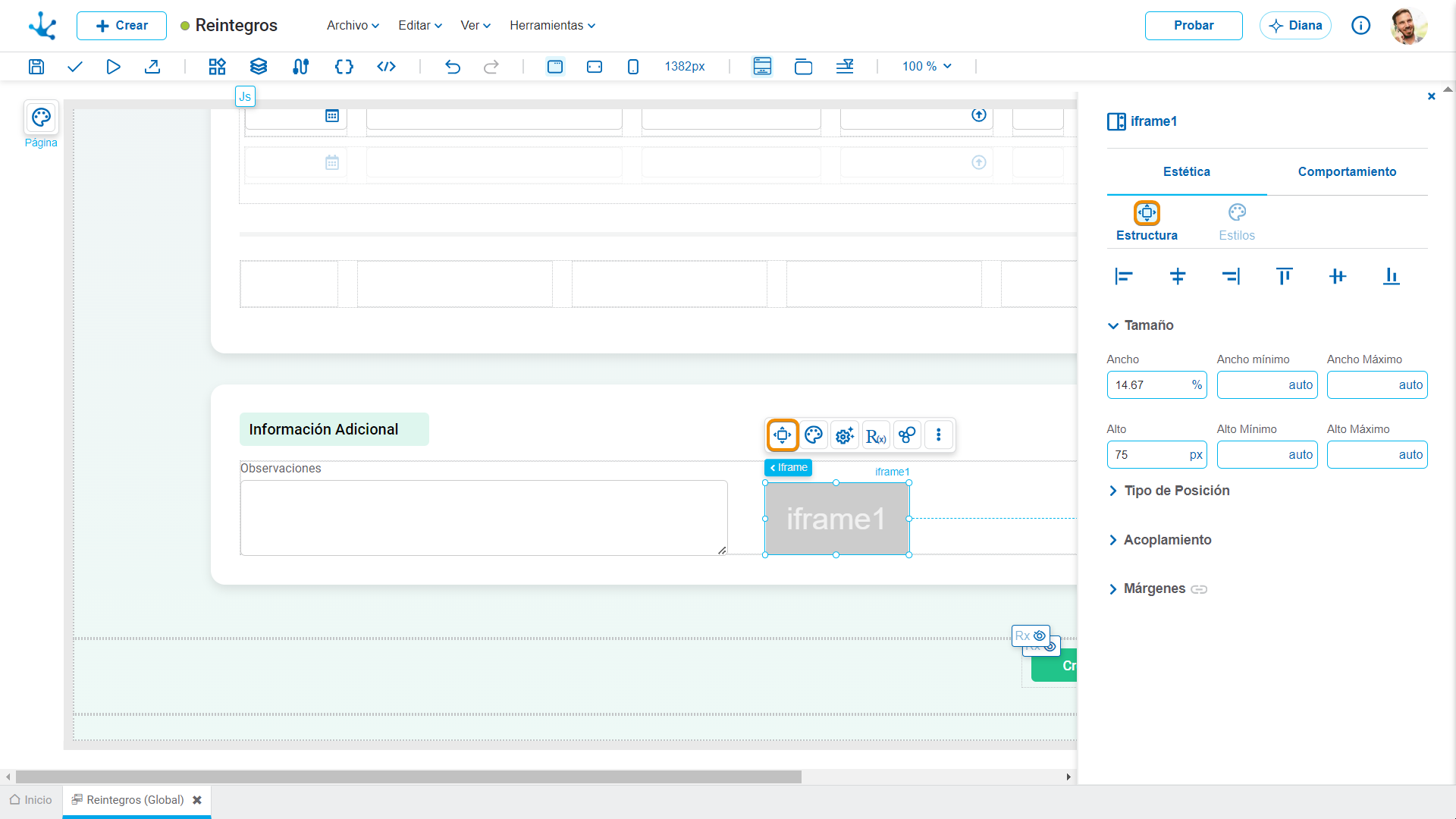Open the components widgets icon
The image size is (1456, 819).
(218, 67)
